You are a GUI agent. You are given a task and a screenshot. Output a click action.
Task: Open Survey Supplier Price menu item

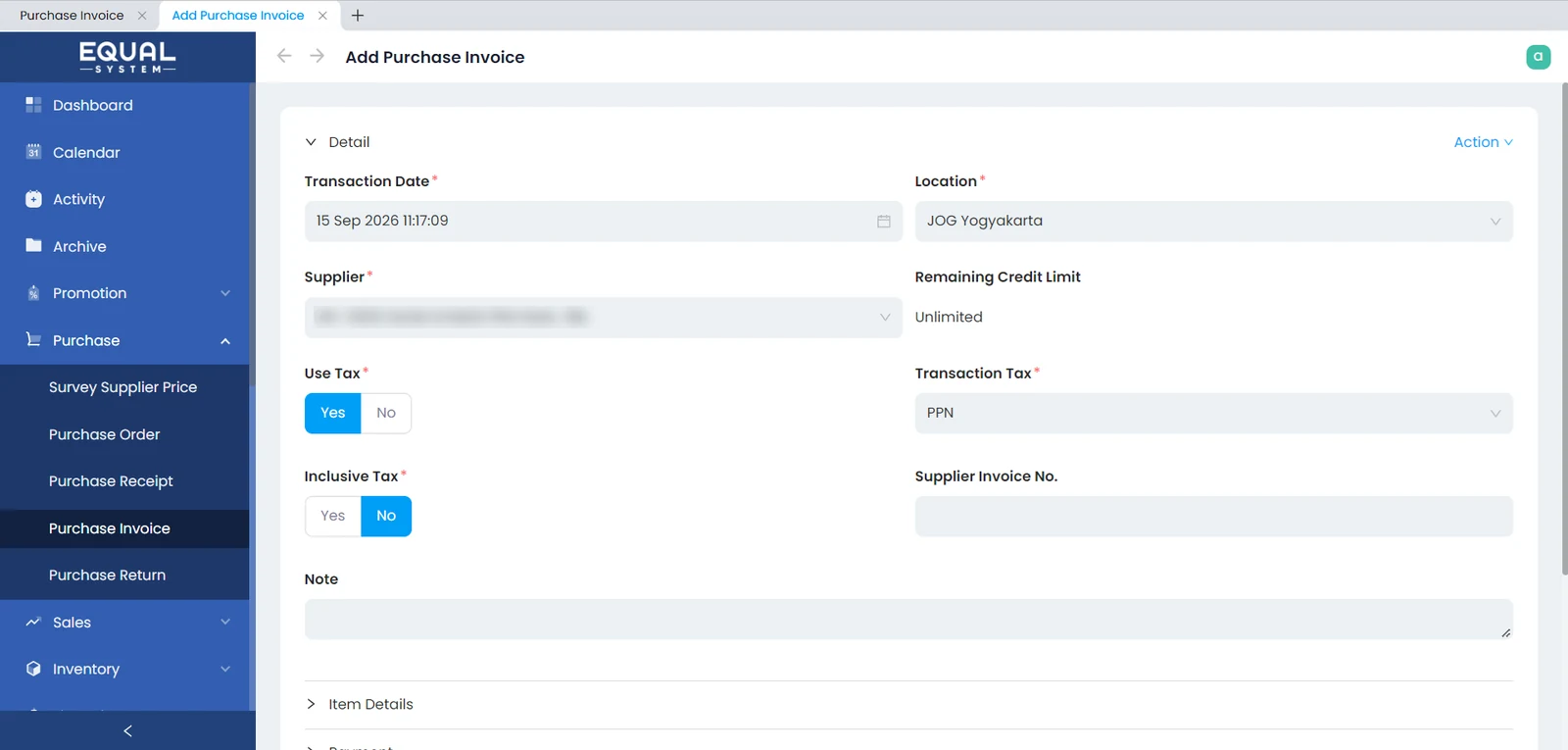click(124, 387)
